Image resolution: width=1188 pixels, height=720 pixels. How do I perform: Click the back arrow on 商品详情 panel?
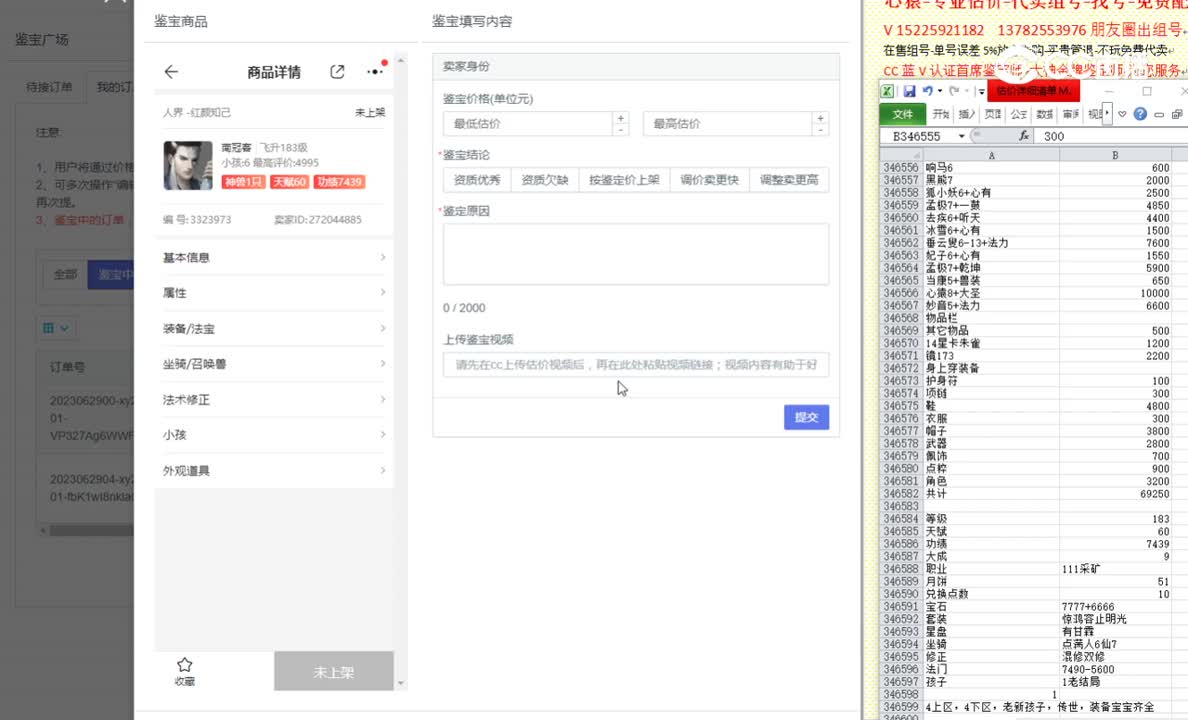(x=171, y=72)
